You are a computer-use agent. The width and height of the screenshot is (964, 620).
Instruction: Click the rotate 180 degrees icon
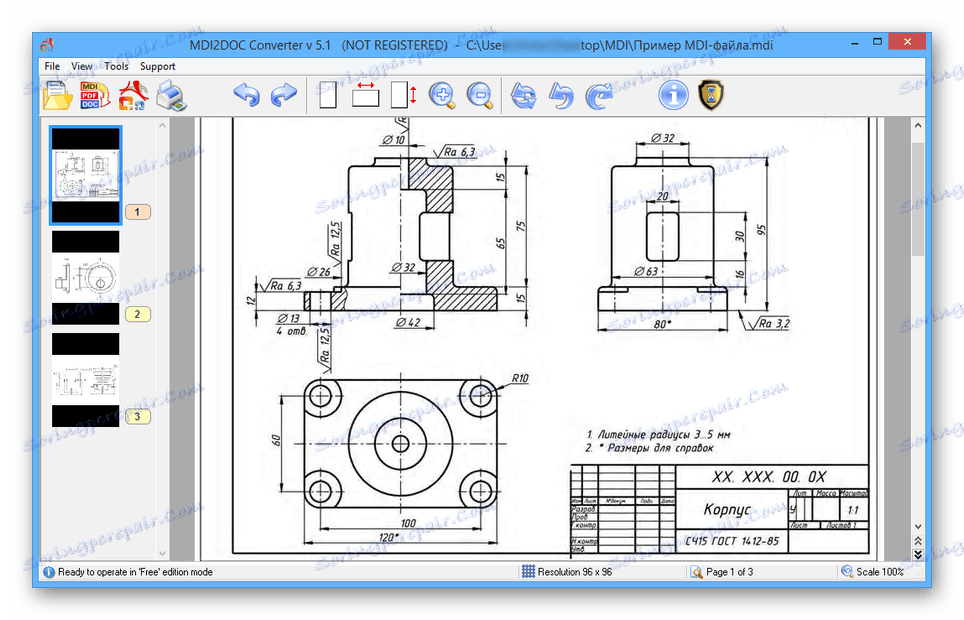(x=524, y=96)
